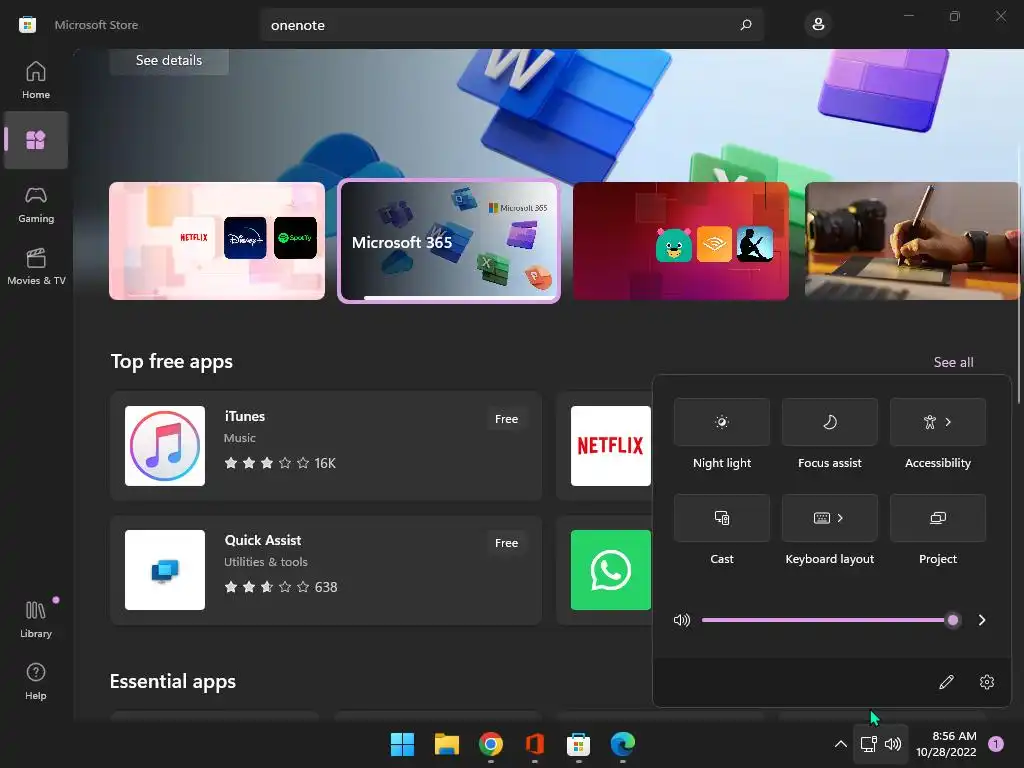Screen dimensions: 1024x768
Task: Click the Store page vertical scrollbar
Action: 1019,274
